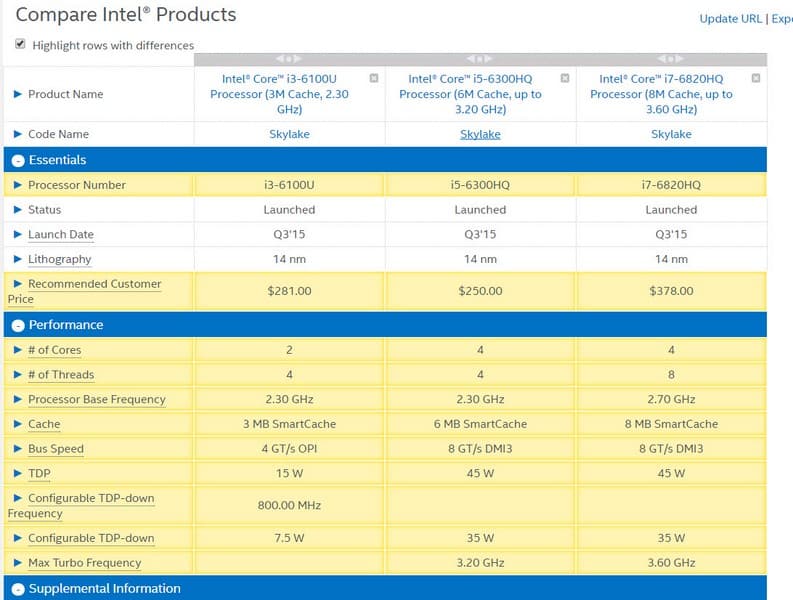Click the Export link at top right

click(781, 18)
